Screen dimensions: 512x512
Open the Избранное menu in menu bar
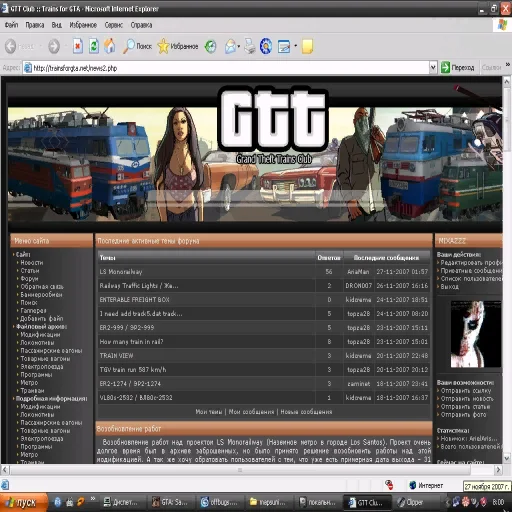[x=83, y=25]
